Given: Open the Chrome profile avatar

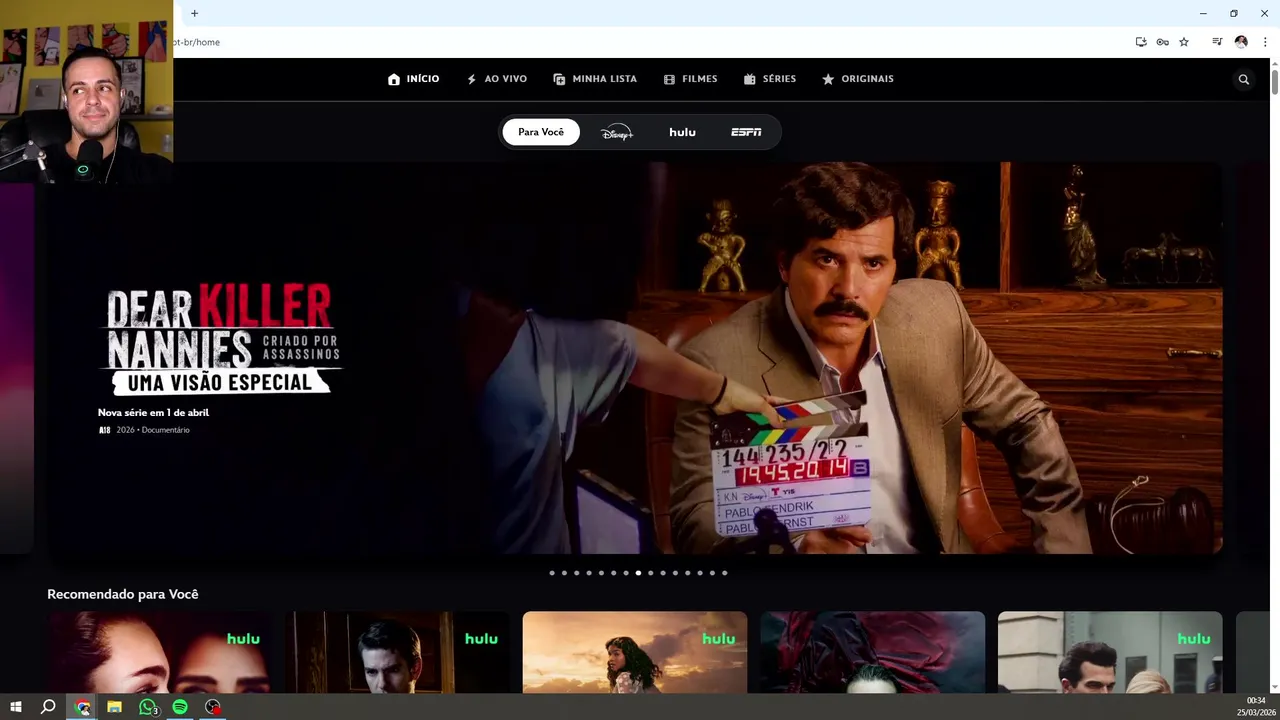Looking at the screenshot, I should [x=1241, y=42].
